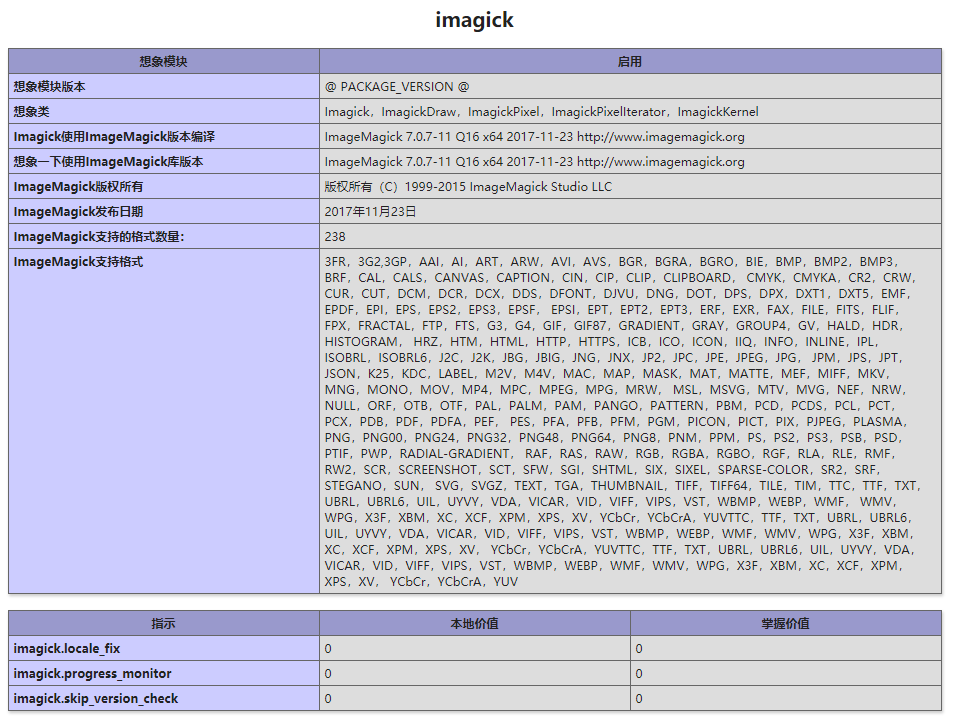Click "PATTERN" in the formats list
The image size is (954, 726).
pos(677,405)
